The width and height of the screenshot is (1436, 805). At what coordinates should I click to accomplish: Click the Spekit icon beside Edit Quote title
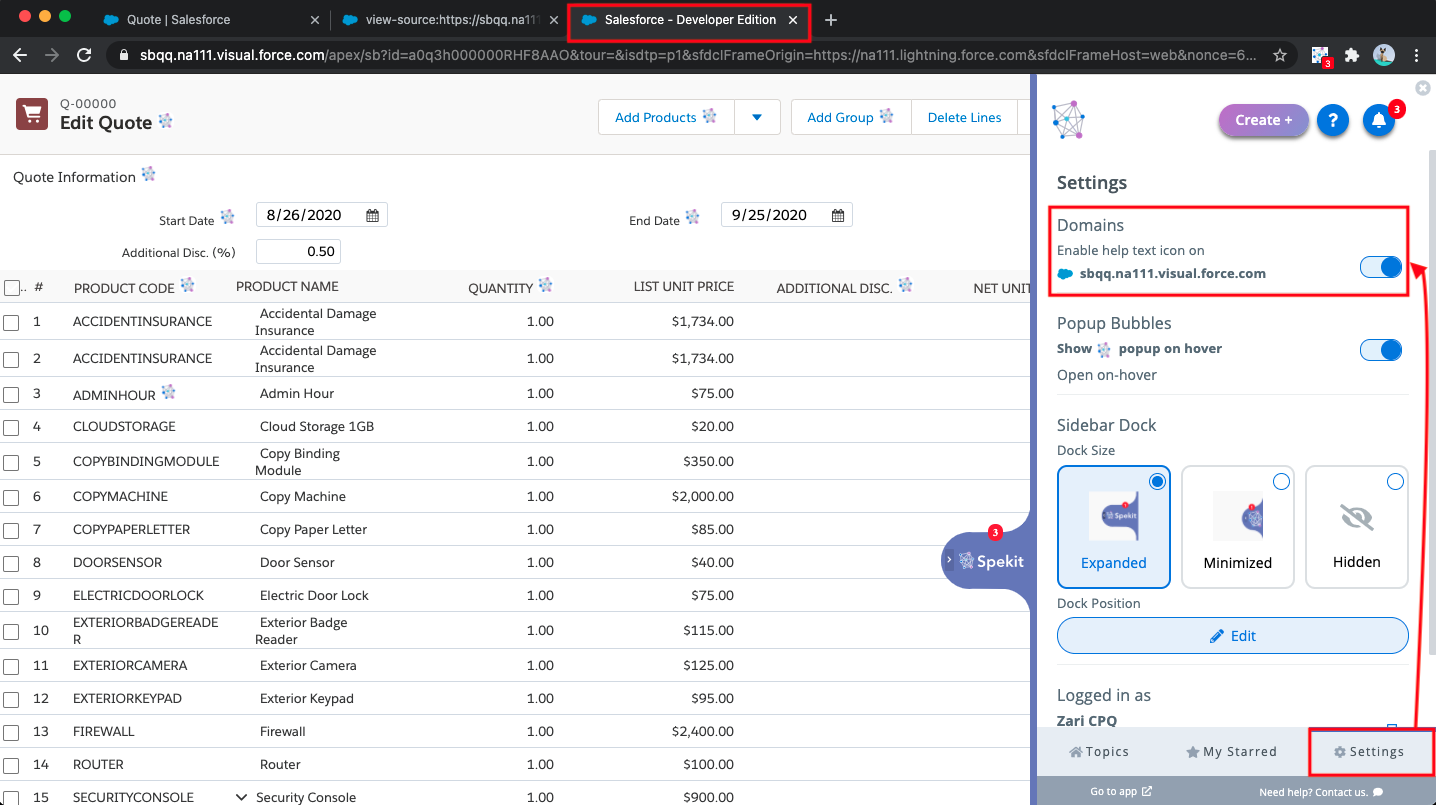166,121
